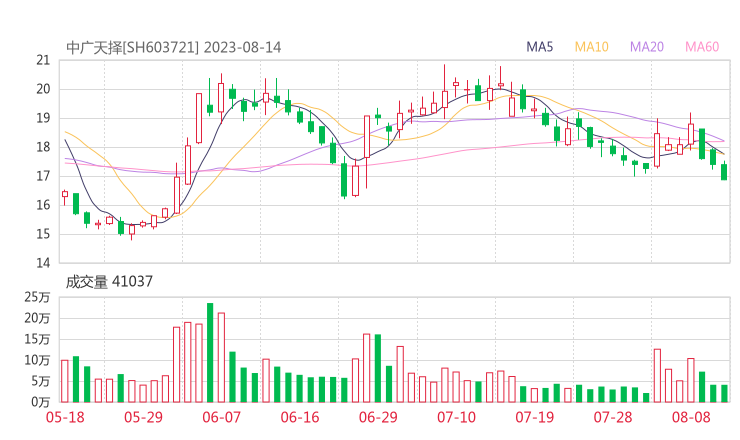The width and height of the screenshot is (740, 440).
Task: Click the 08-08 date label
Action: pos(691,417)
